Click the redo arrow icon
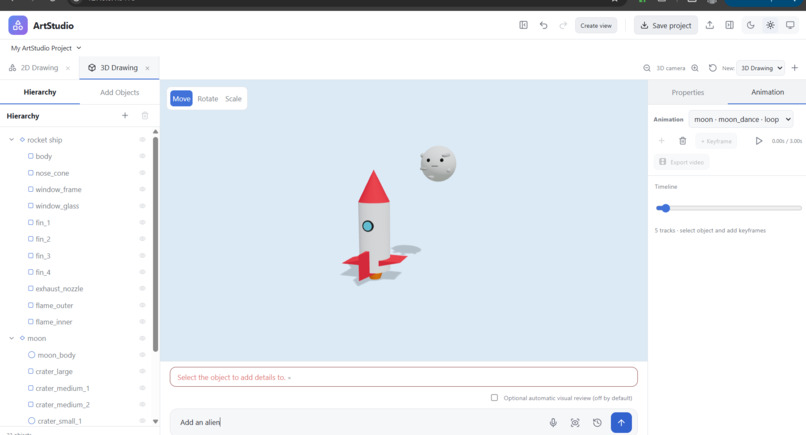This screenshot has width=806, height=435. click(563, 25)
